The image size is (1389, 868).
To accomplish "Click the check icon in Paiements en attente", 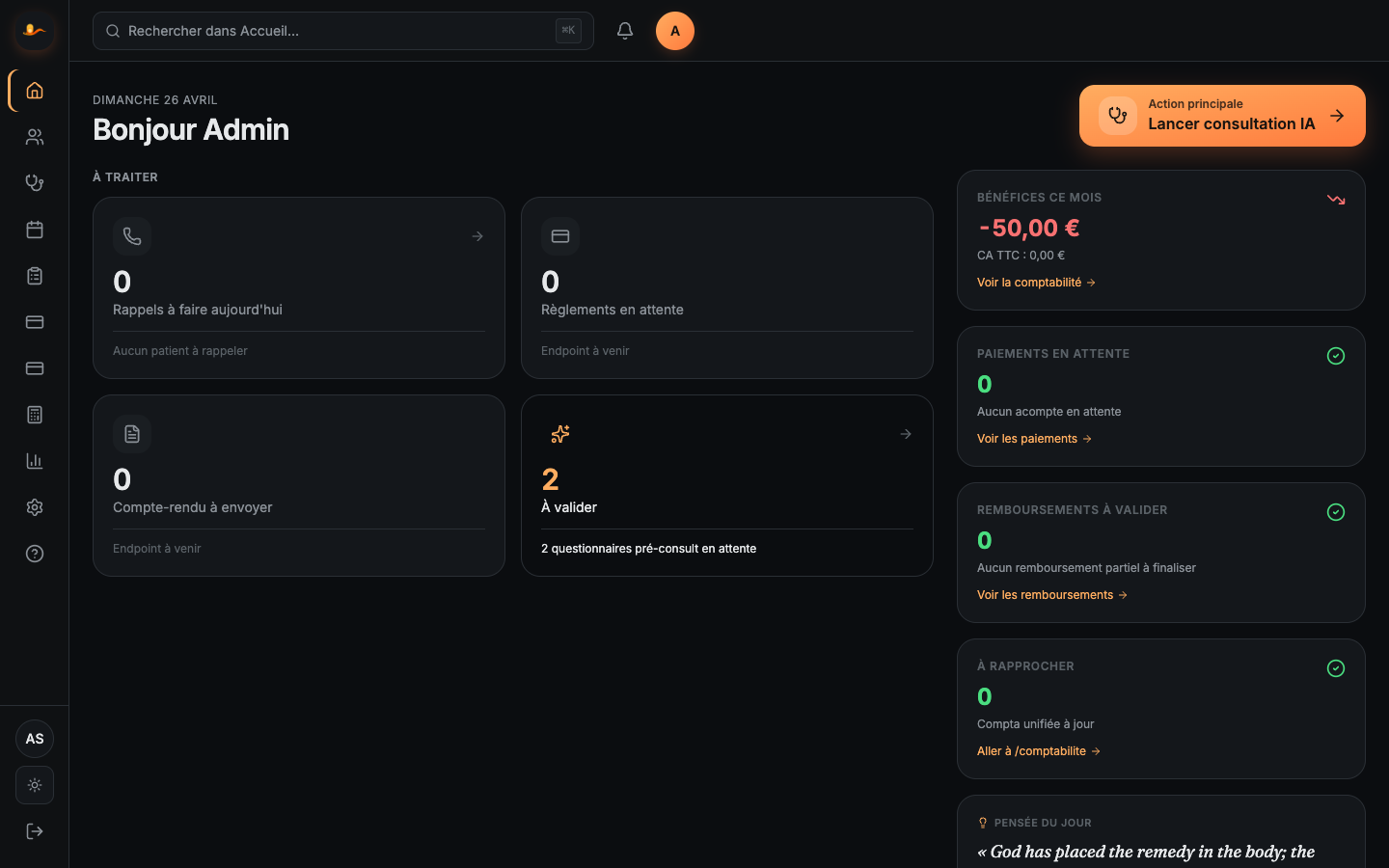I will tap(1336, 356).
